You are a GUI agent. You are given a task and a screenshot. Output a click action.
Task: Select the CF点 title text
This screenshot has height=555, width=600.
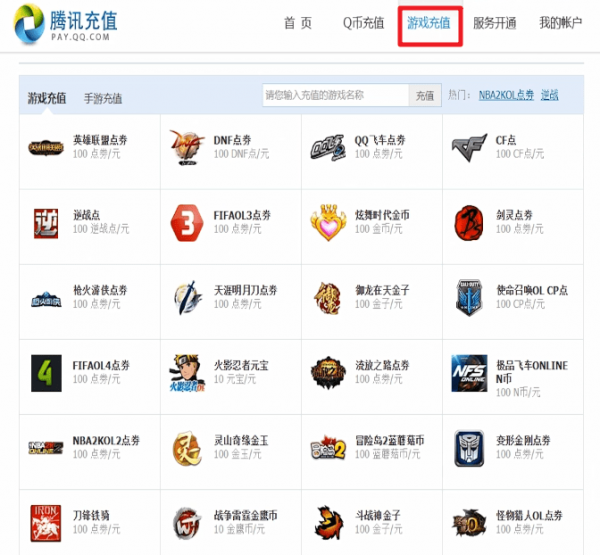click(x=505, y=140)
